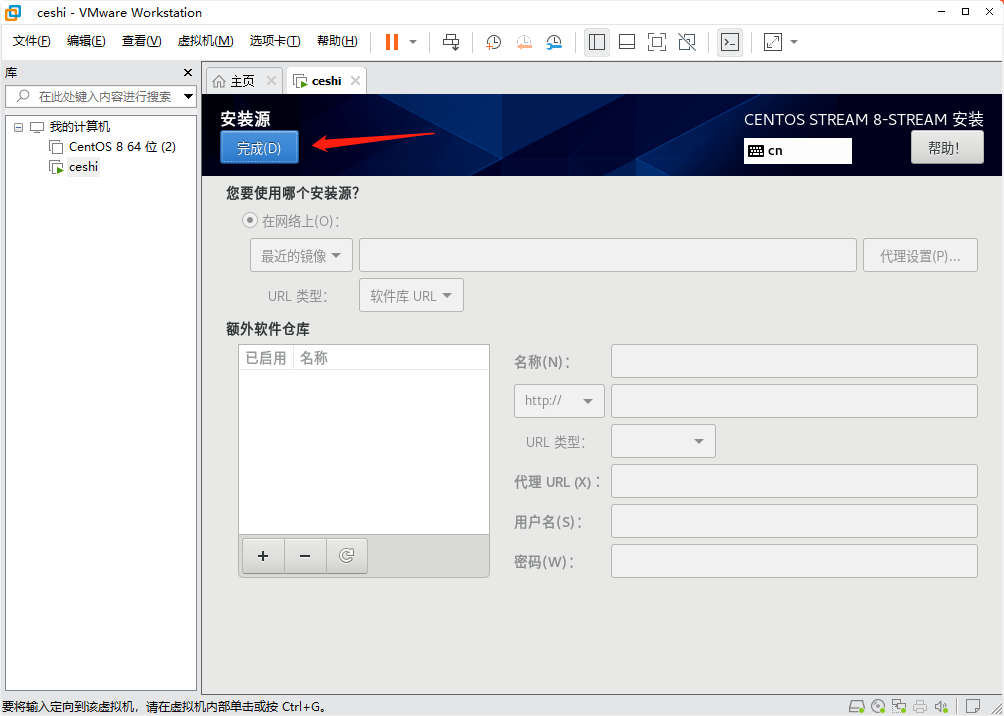Click the 用户名(S) input field
Viewport: 1004px width, 716px height.
(x=794, y=521)
